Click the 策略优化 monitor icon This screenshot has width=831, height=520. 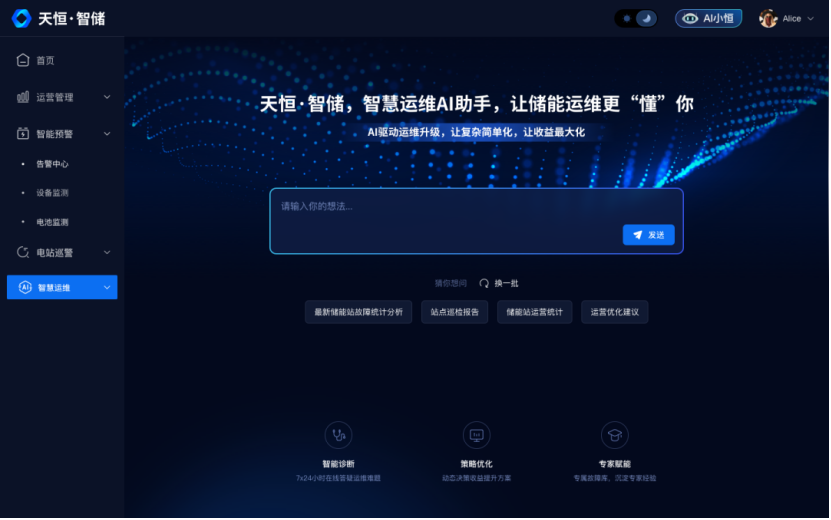tap(476, 435)
